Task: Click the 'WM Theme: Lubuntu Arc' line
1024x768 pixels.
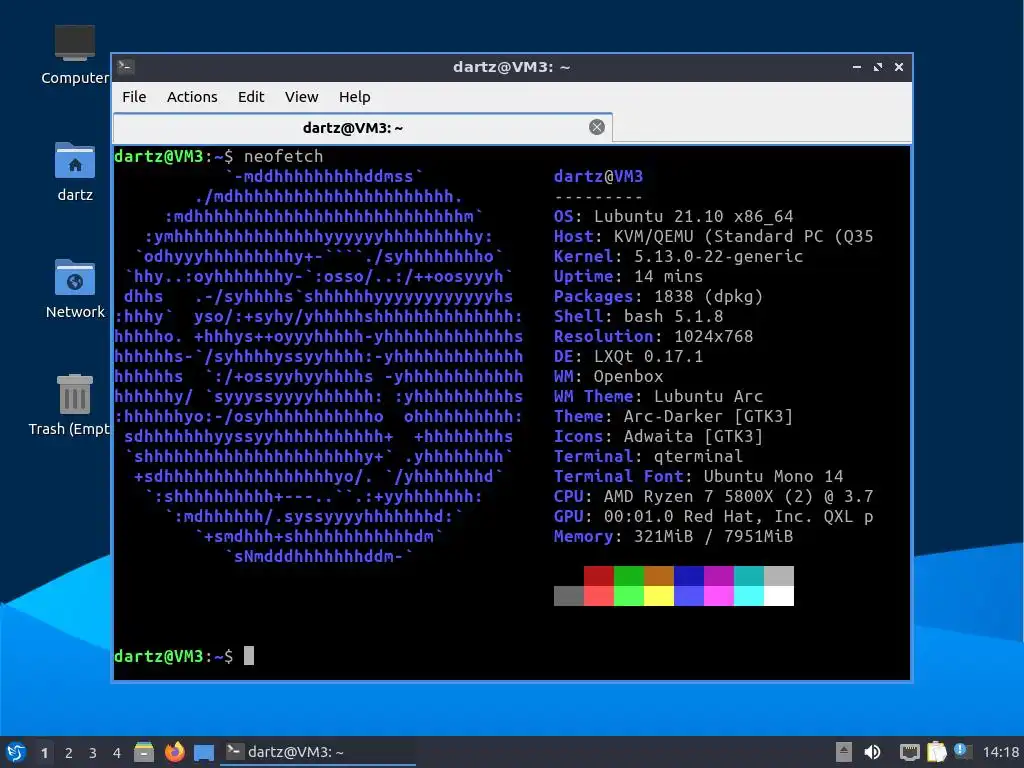Action: coord(658,396)
